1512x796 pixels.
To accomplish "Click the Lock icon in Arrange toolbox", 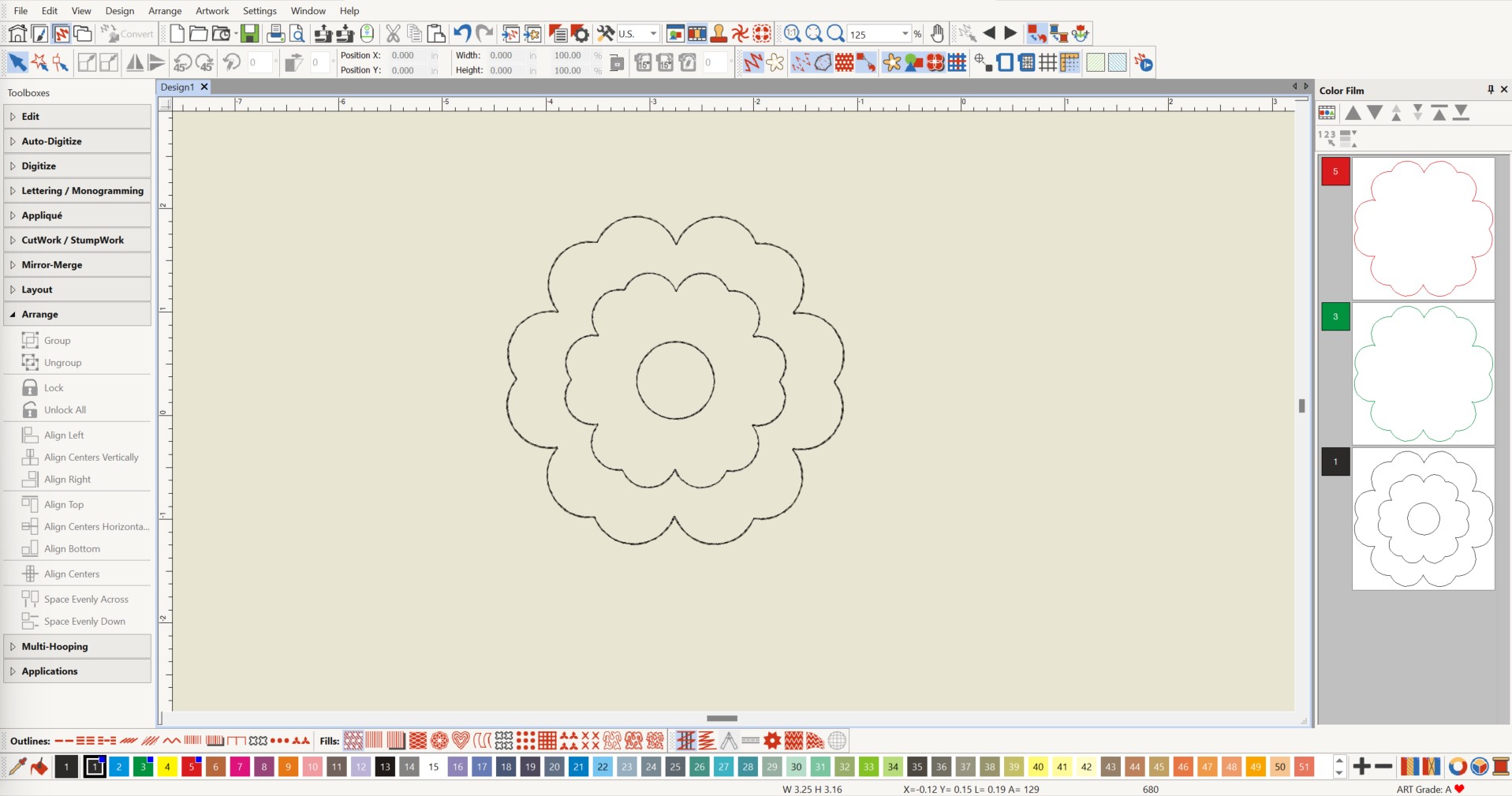I will pos(30,387).
